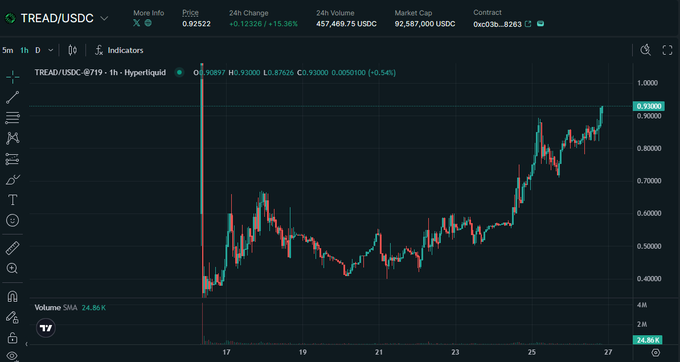Select the Text annotation tool

[x=13, y=200]
